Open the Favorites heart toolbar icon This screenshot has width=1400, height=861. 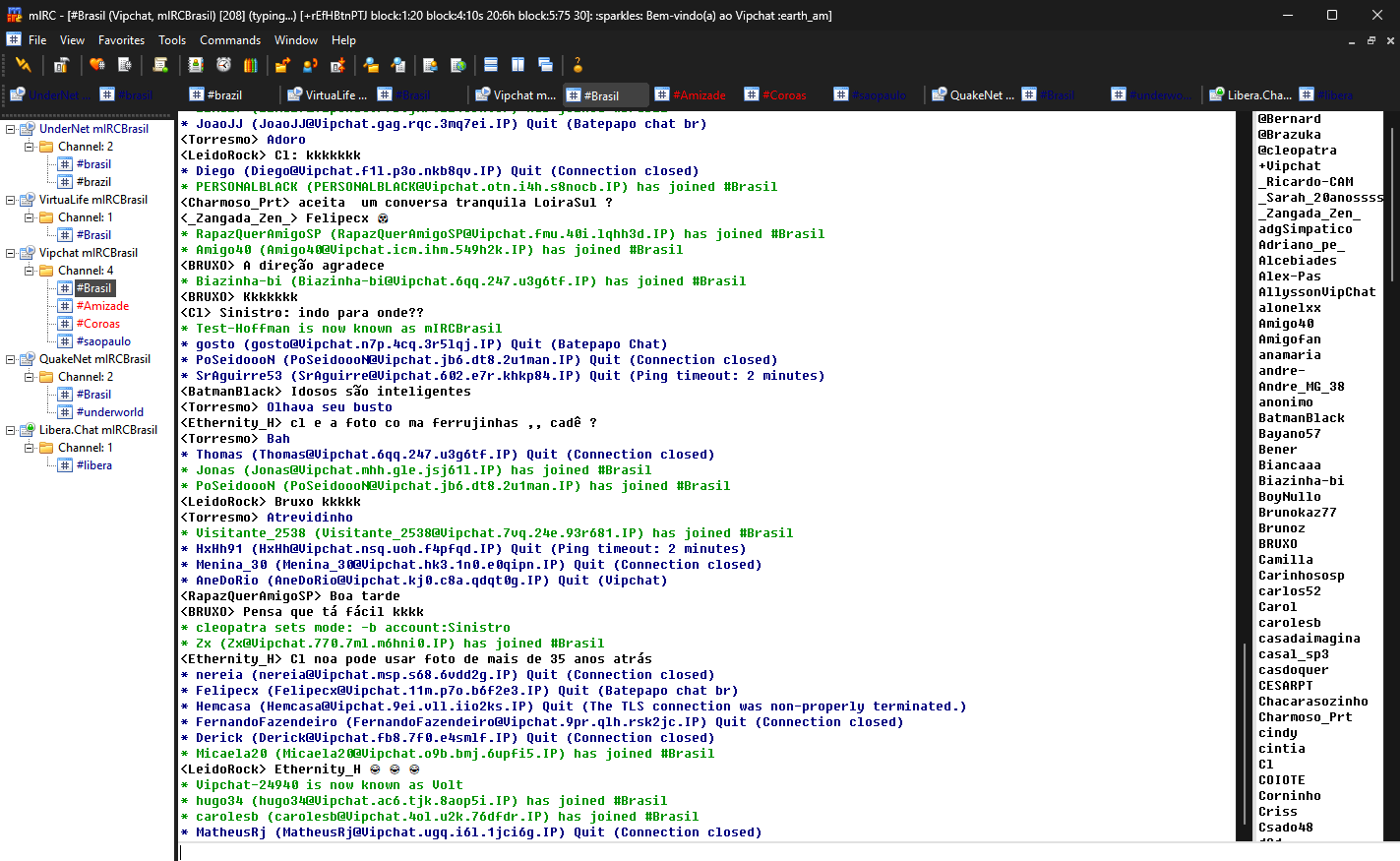tap(96, 65)
